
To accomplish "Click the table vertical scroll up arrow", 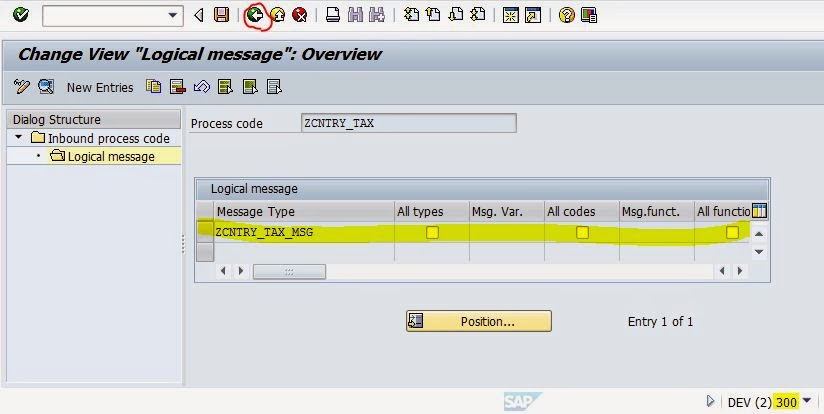I will coord(759,234).
